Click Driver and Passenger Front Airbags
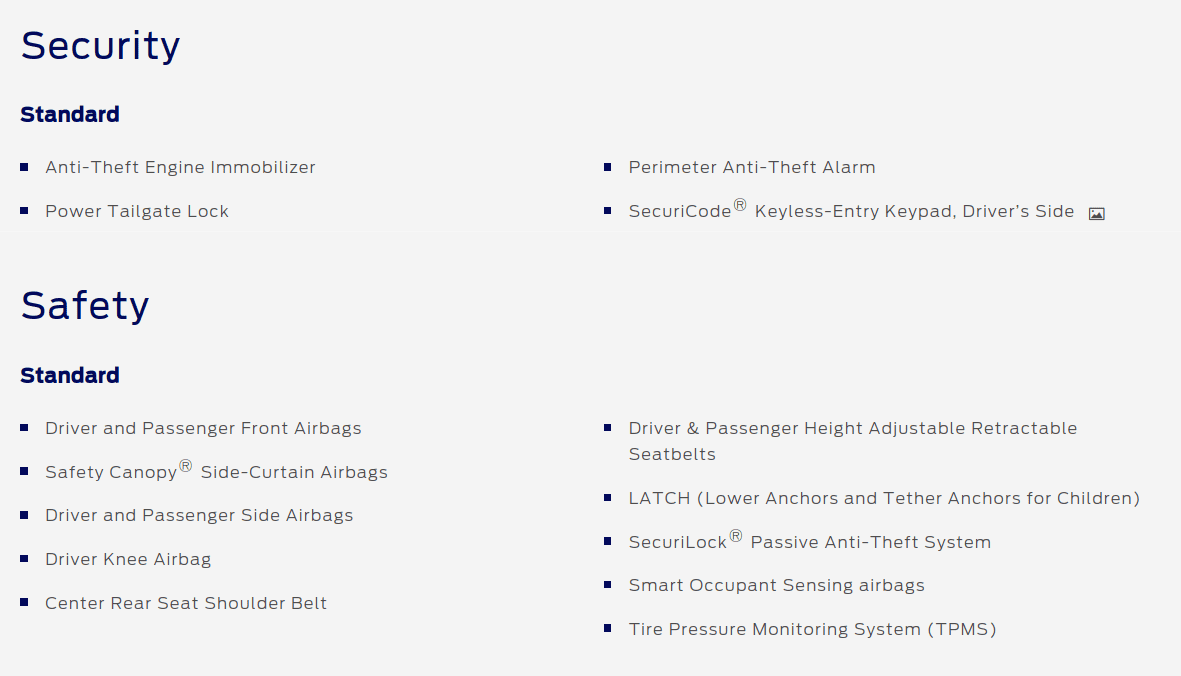The image size is (1181, 676). (x=203, y=428)
